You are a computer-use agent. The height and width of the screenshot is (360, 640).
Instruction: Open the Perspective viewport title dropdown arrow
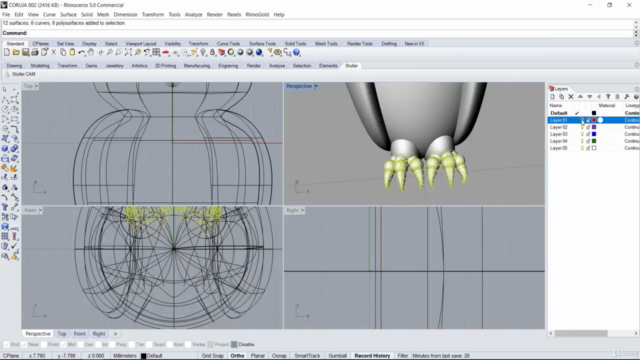tap(316, 86)
